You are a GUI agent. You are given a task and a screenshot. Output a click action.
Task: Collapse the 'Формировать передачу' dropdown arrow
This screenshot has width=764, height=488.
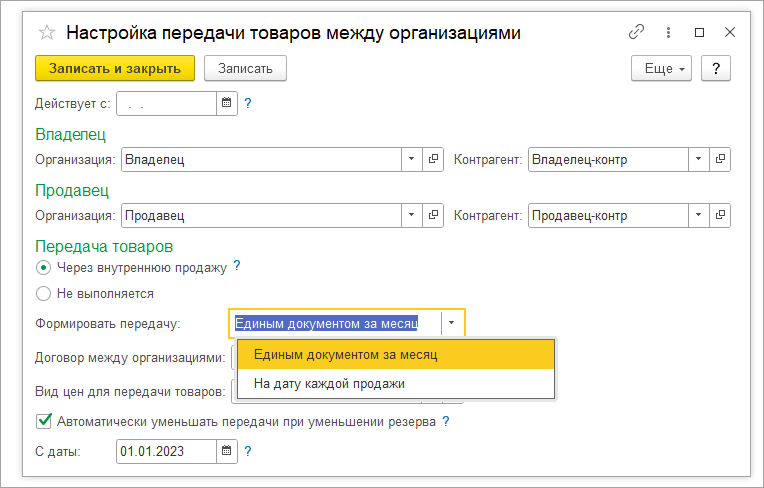pos(453,323)
